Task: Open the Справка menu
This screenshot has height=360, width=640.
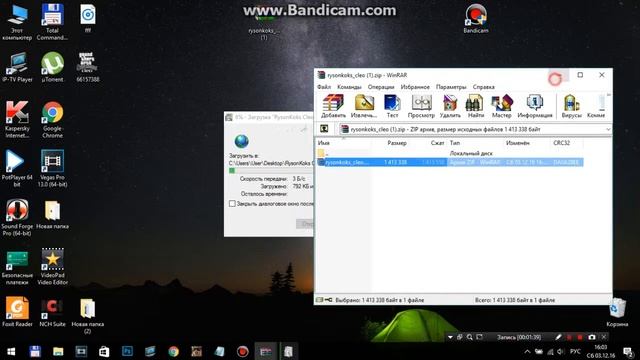Action: tap(483, 87)
